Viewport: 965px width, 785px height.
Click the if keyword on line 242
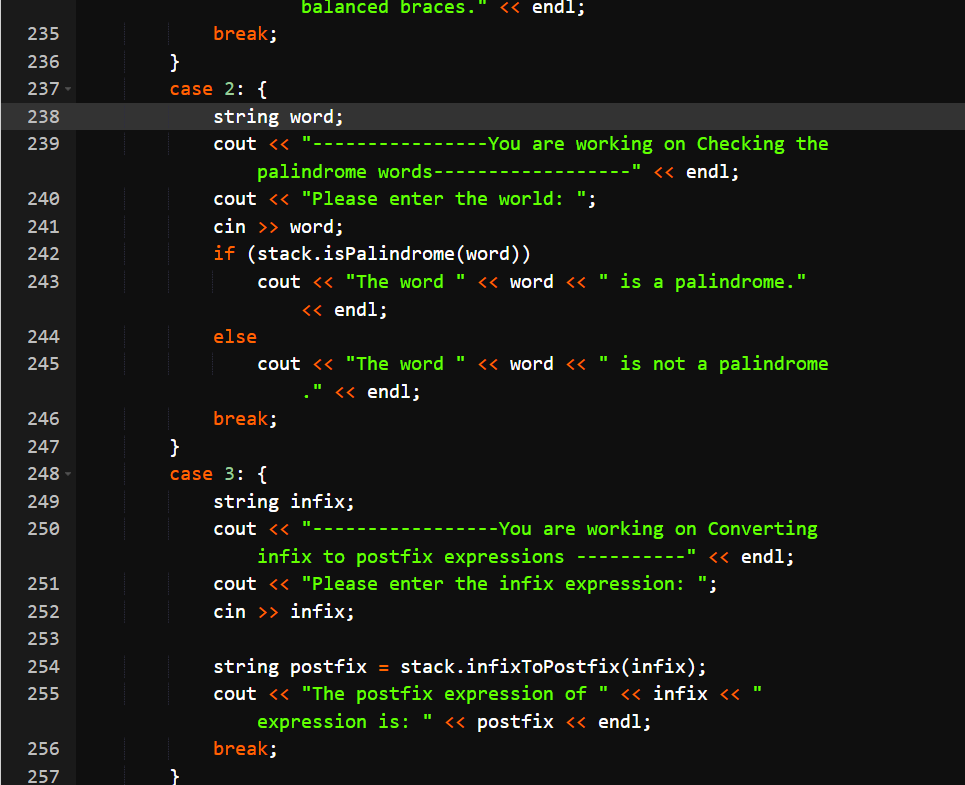pos(223,254)
